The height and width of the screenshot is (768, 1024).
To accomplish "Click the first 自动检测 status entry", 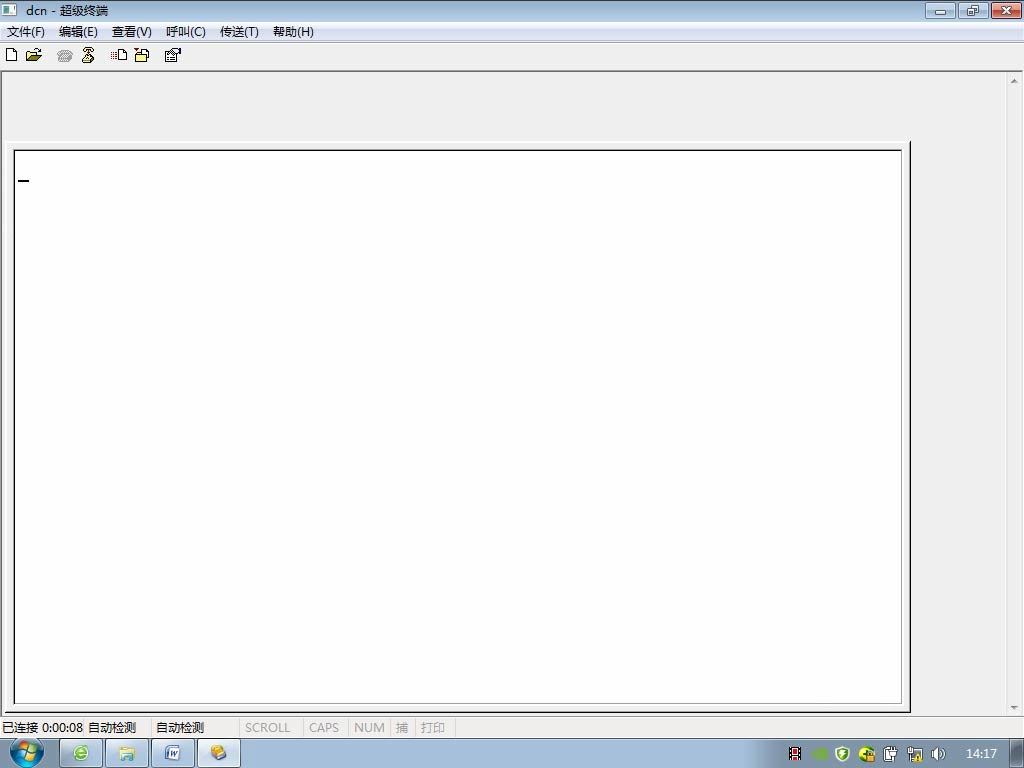I will (x=112, y=728).
